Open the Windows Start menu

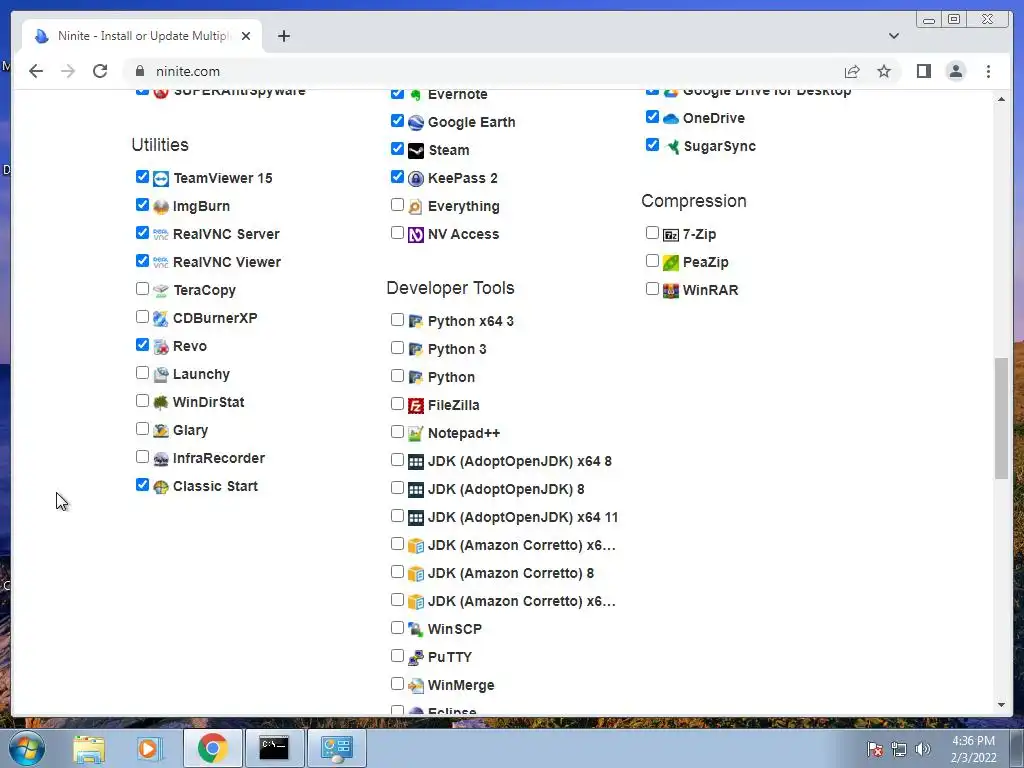26,748
